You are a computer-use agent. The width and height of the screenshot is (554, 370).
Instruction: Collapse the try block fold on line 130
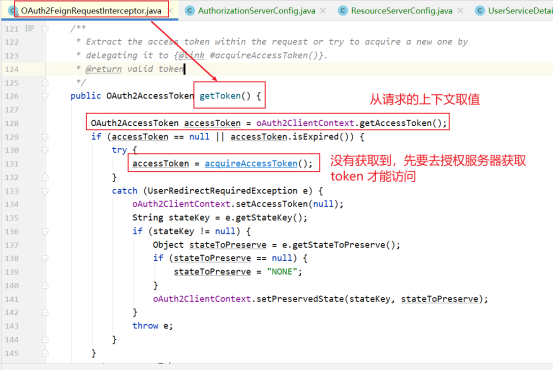pos(45,151)
